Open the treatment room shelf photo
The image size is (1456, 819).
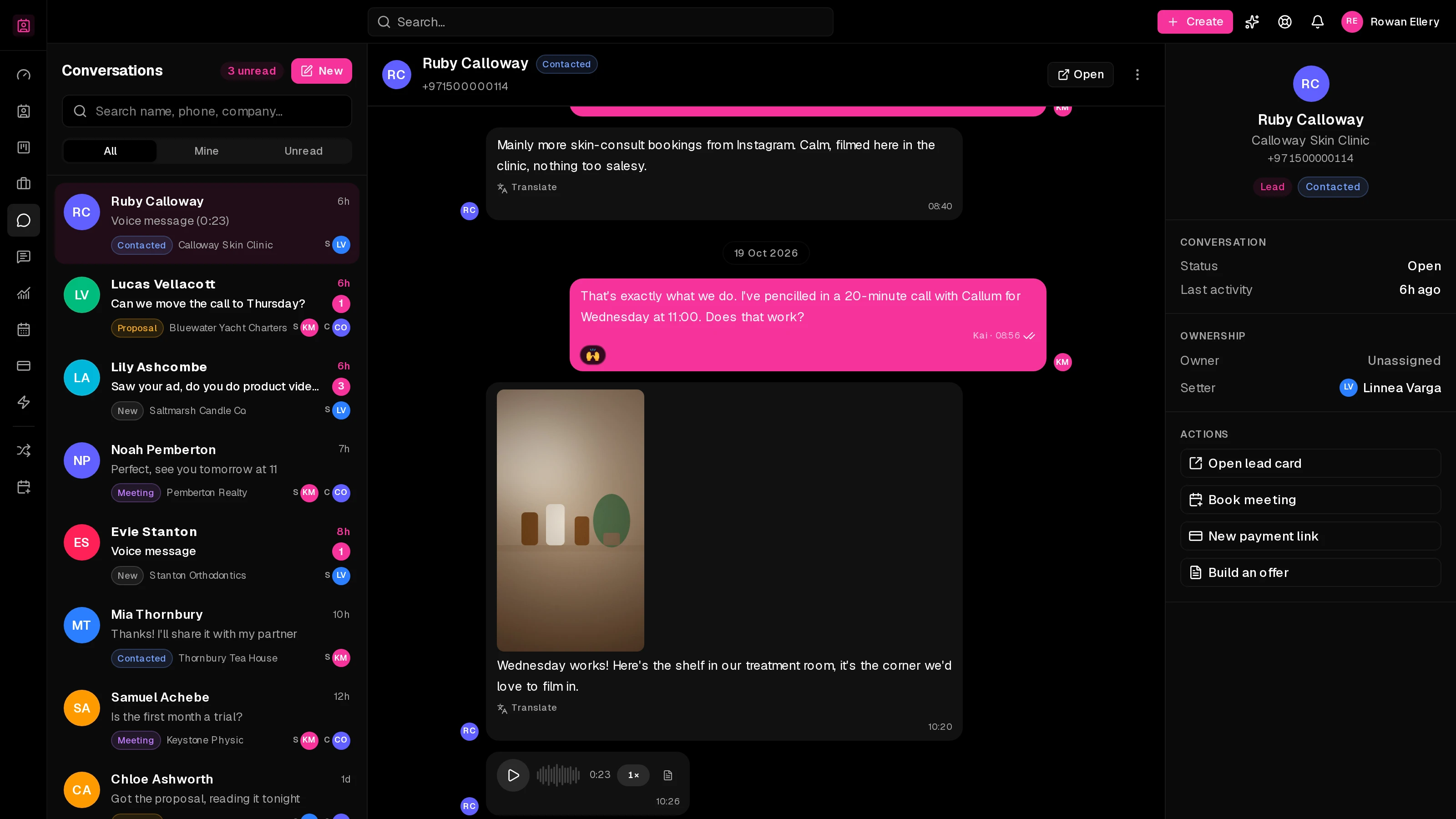570,520
